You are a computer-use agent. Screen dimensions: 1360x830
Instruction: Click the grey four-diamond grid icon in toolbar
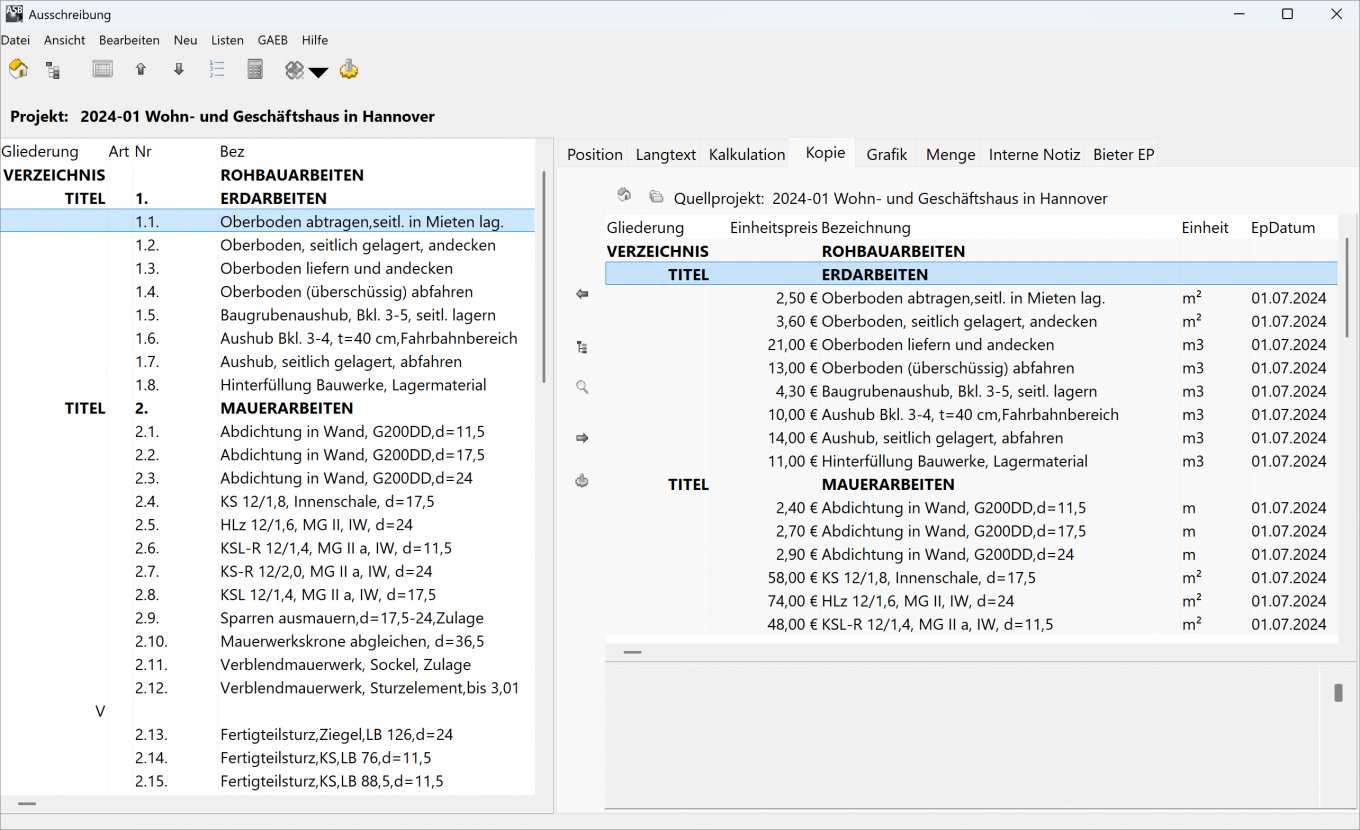click(x=294, y=70)
